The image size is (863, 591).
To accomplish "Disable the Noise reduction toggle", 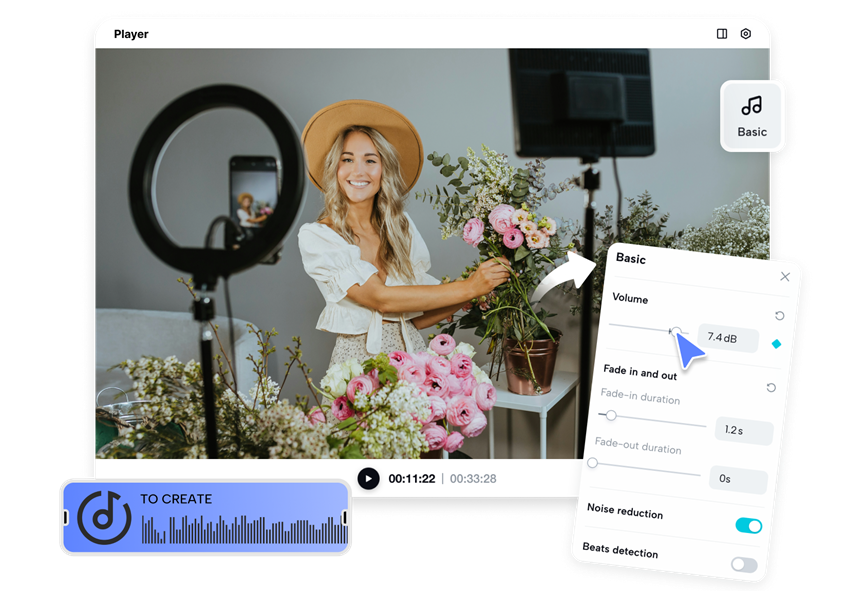I will [749, 524].
